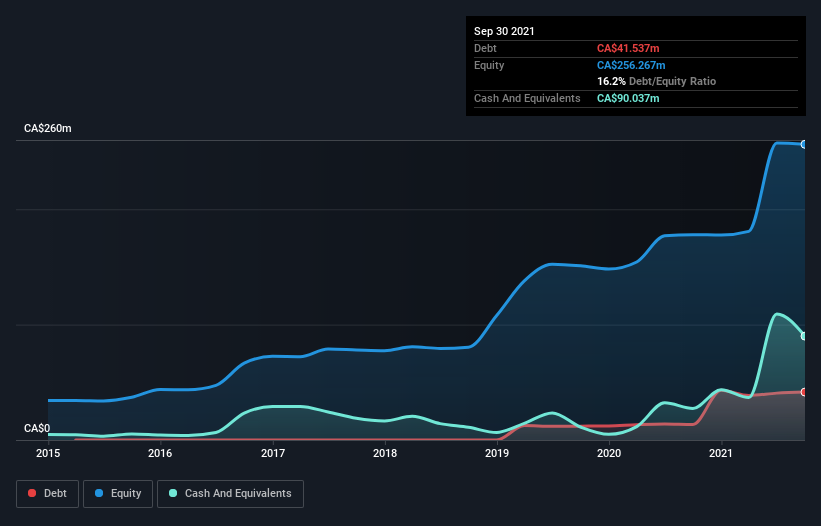Click the 2016 axis label
Viewport: 821px width, 526px height.
(x=160, y=453)
